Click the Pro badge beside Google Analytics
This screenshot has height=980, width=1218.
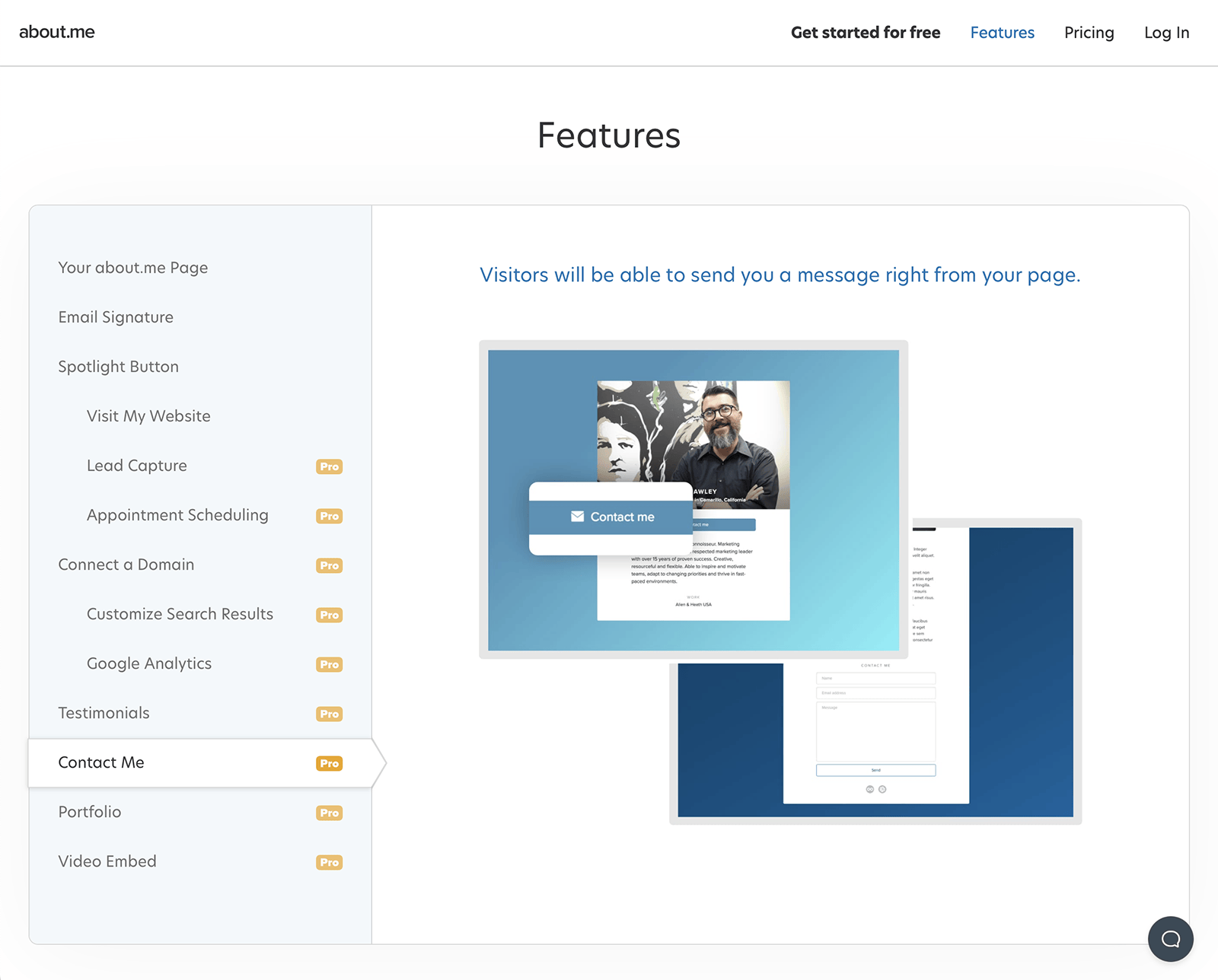point(330,664)
